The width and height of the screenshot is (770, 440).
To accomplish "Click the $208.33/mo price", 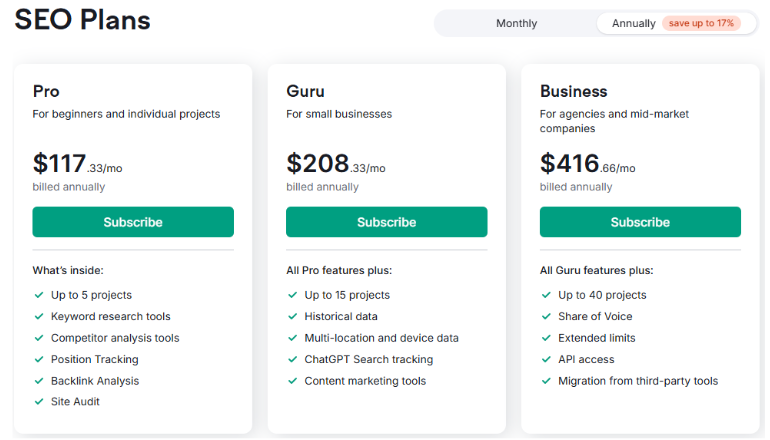I will pyautogui.click(x=336, y=164).
